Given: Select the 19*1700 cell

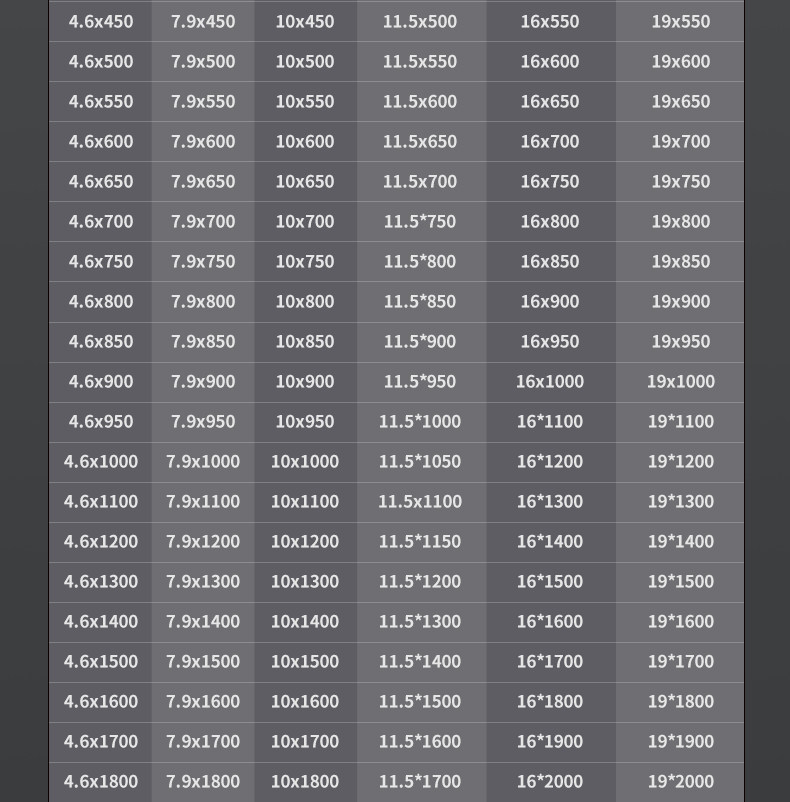Looking at the screenshot, I should tap(681, 661).
